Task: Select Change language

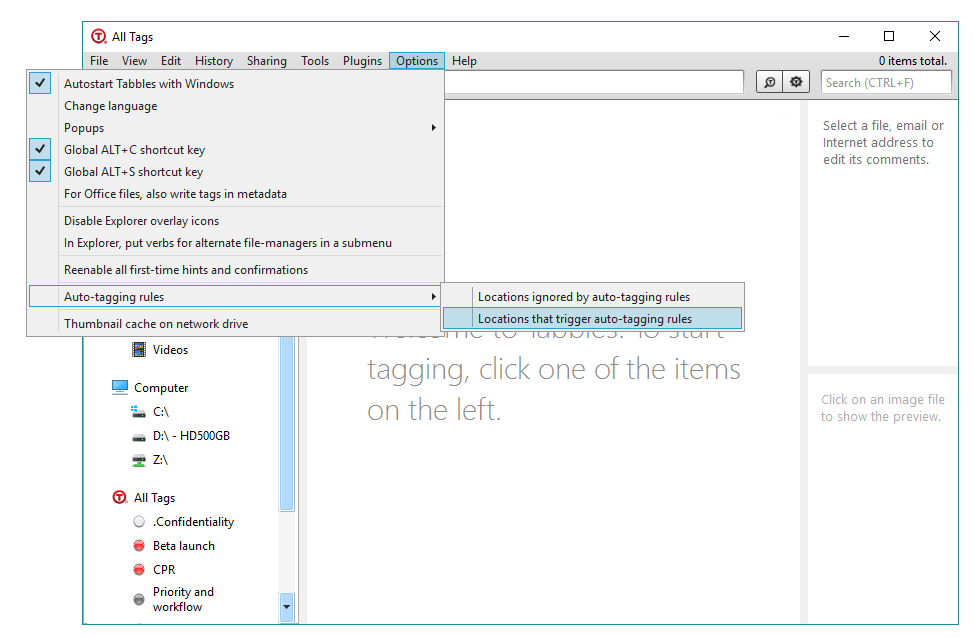Action: [236, 106]
